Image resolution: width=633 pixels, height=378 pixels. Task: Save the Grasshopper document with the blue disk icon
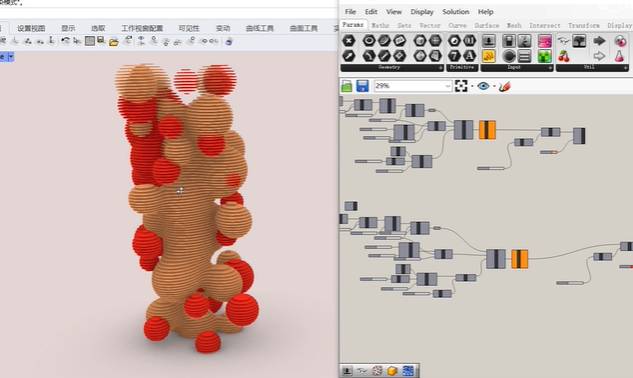pyautogui.click(x=362, y=86)
